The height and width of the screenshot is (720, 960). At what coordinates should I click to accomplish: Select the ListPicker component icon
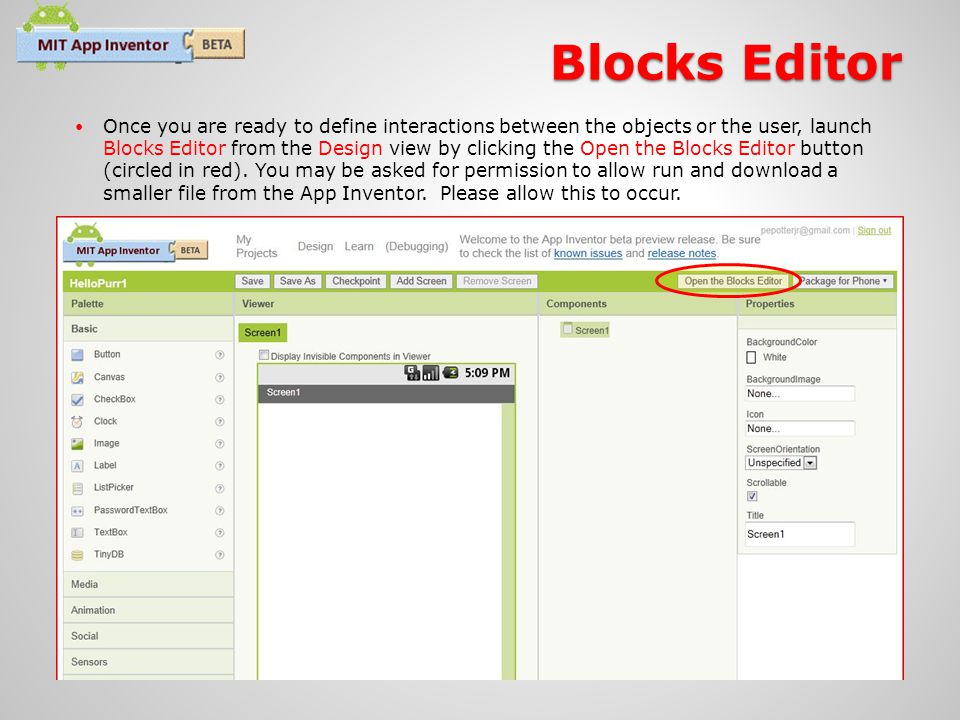coord(77,489)
